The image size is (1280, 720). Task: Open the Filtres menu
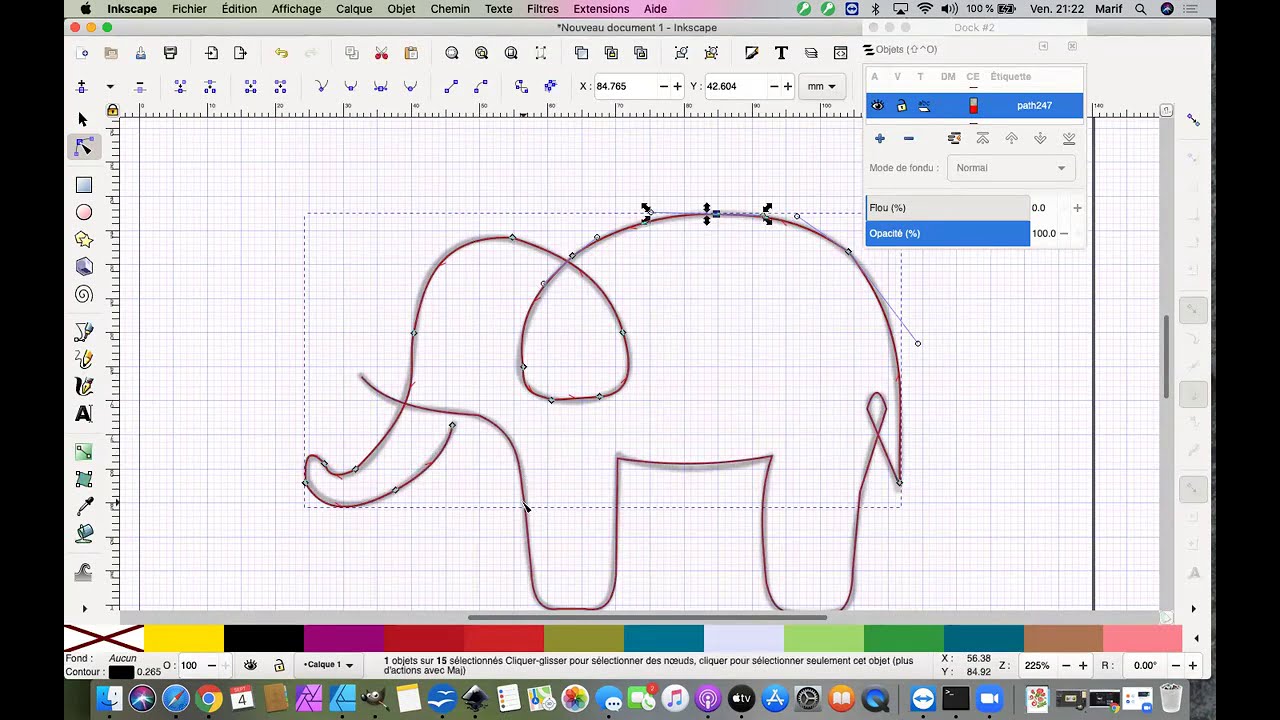tap(543, 9)
